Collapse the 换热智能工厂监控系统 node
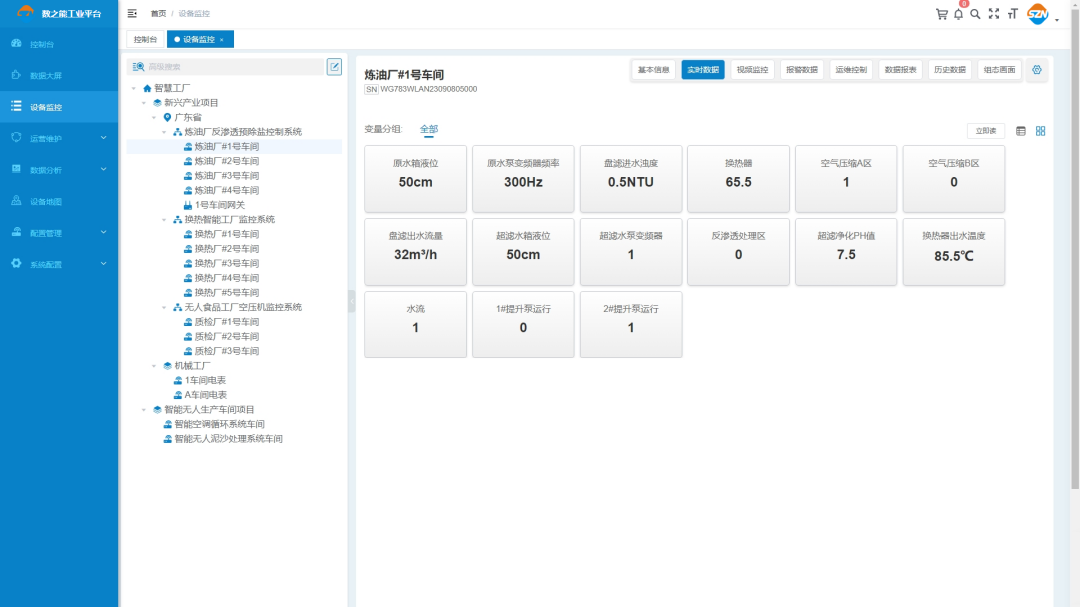The height and width of the screenshot is (607, 1080). tap(164, 219)
